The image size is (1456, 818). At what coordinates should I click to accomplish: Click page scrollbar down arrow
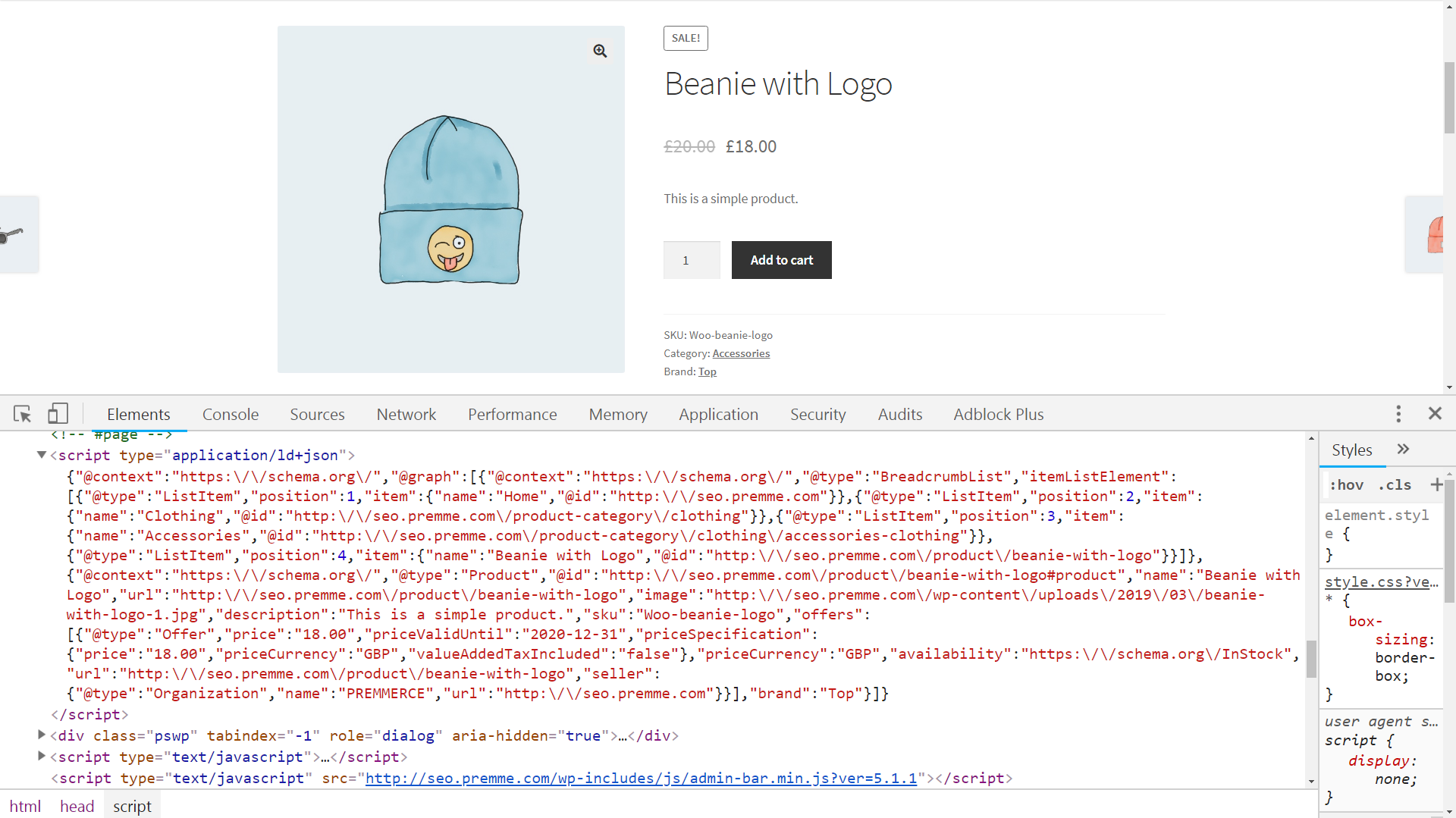(1449, 387)
